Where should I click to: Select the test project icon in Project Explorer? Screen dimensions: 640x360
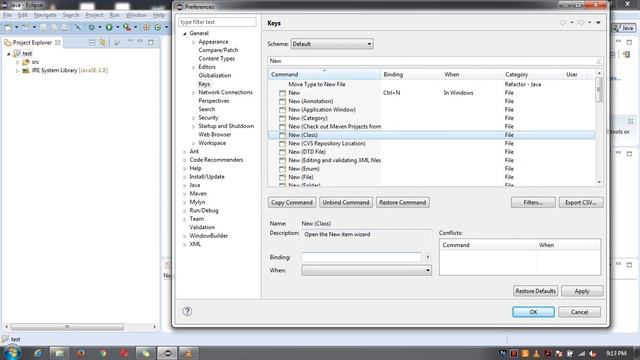point(16,53)
